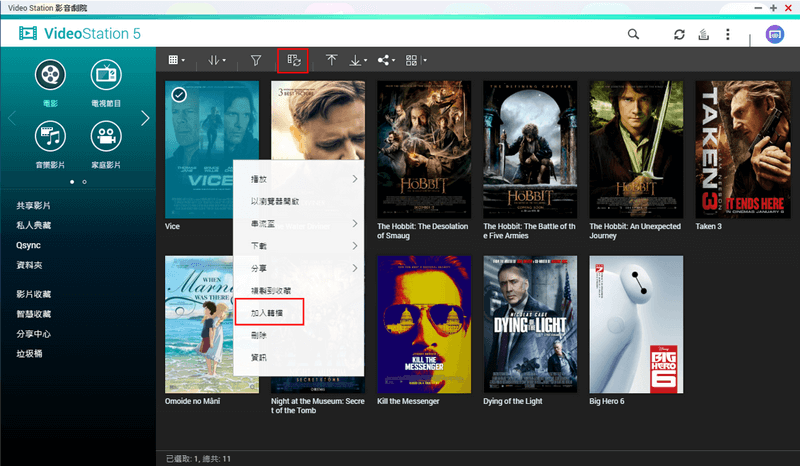800x466 pixels.
Task: Click the filter funnel icon
Action: [256, 60]
